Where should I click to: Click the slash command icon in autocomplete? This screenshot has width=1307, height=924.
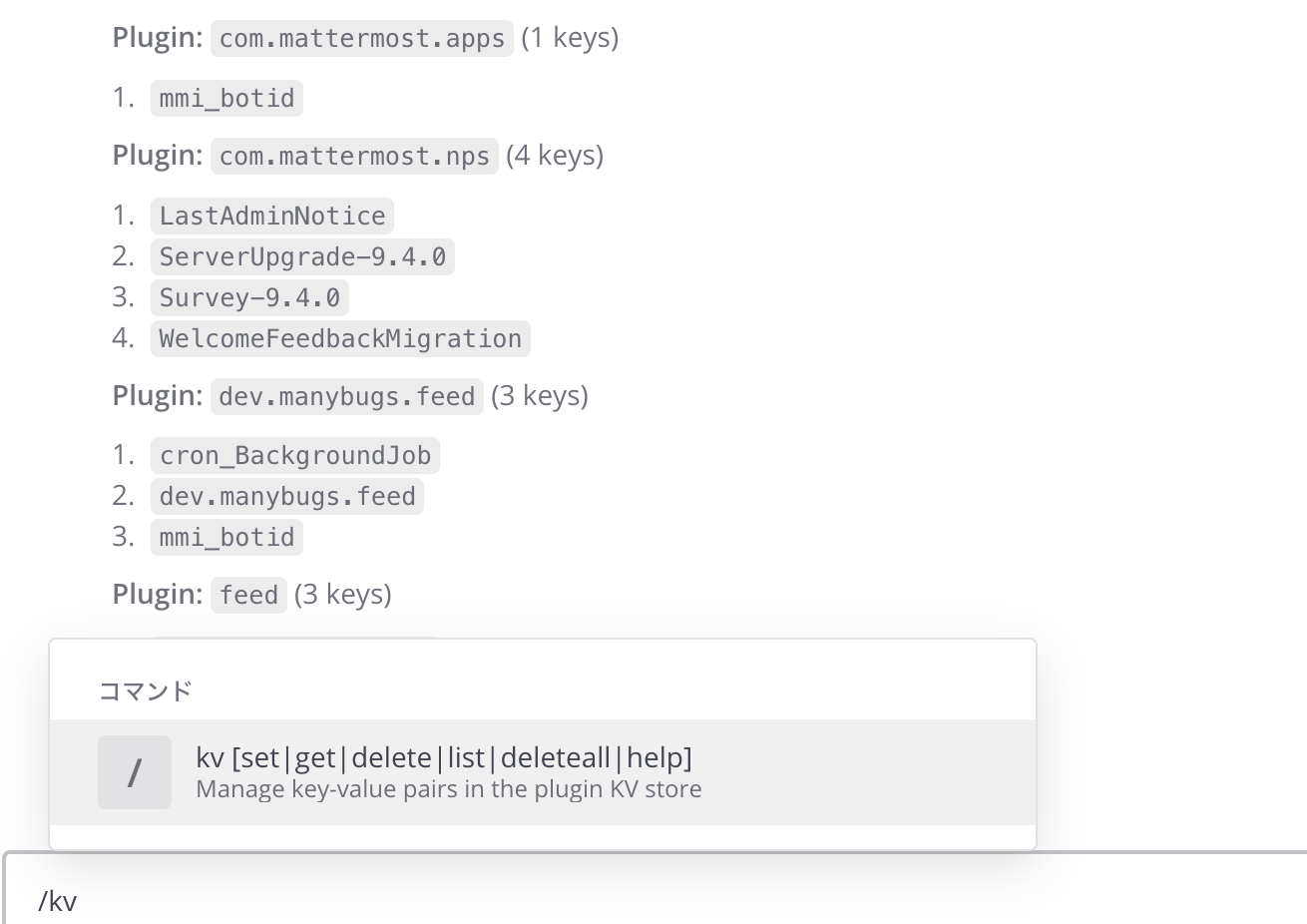[134, 772]
